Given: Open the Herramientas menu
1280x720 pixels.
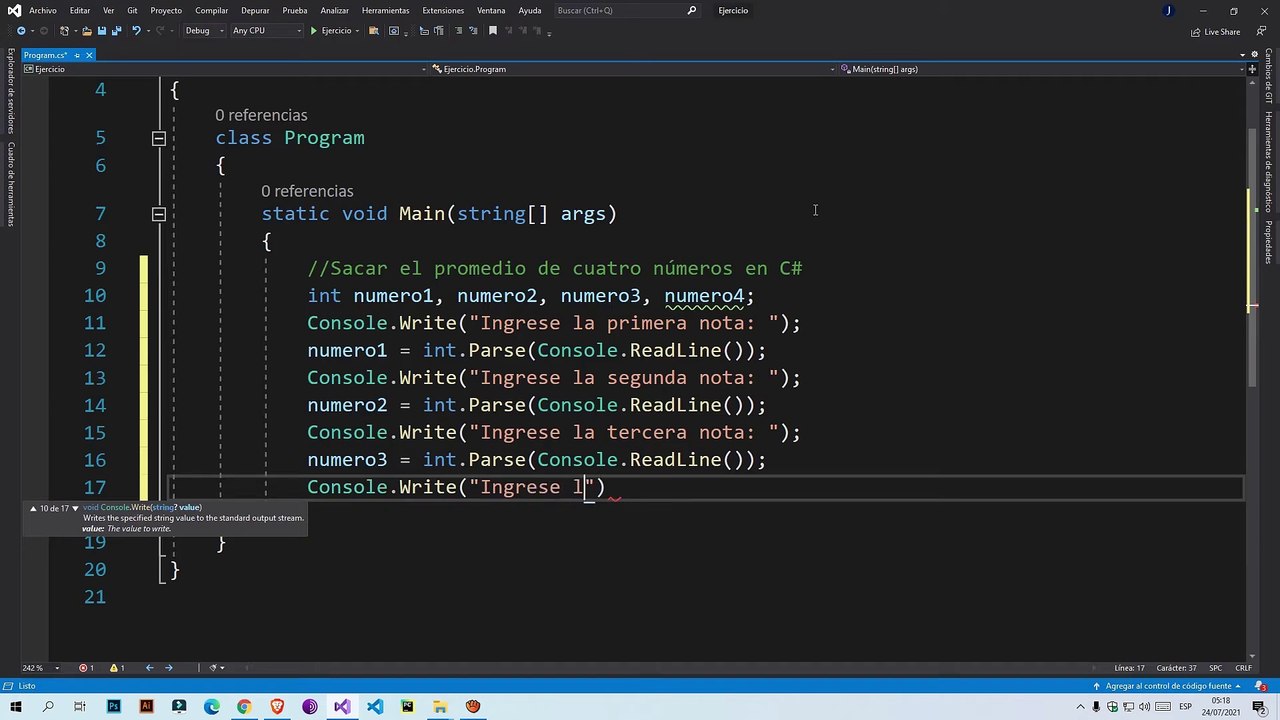Looking at the screenshot, I should [x=385, y=10].
